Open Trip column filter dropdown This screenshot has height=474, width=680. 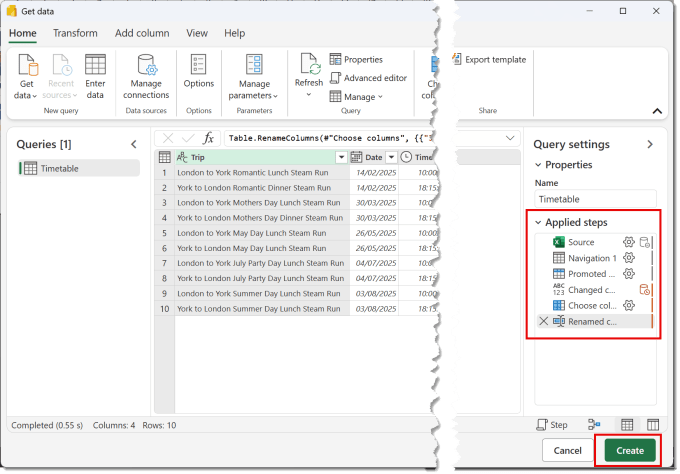341,157
